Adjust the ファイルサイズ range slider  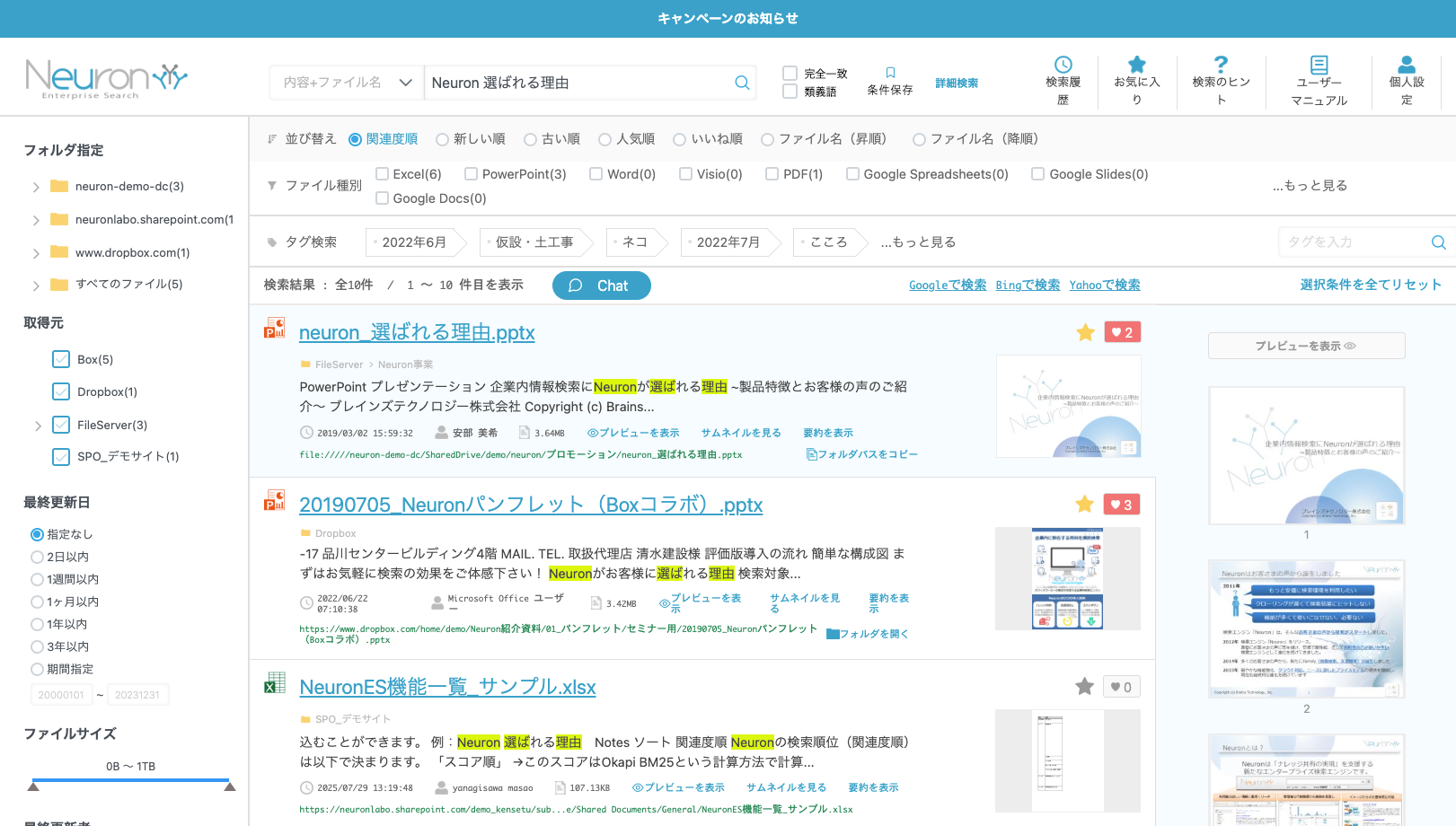tap(130, 779)
